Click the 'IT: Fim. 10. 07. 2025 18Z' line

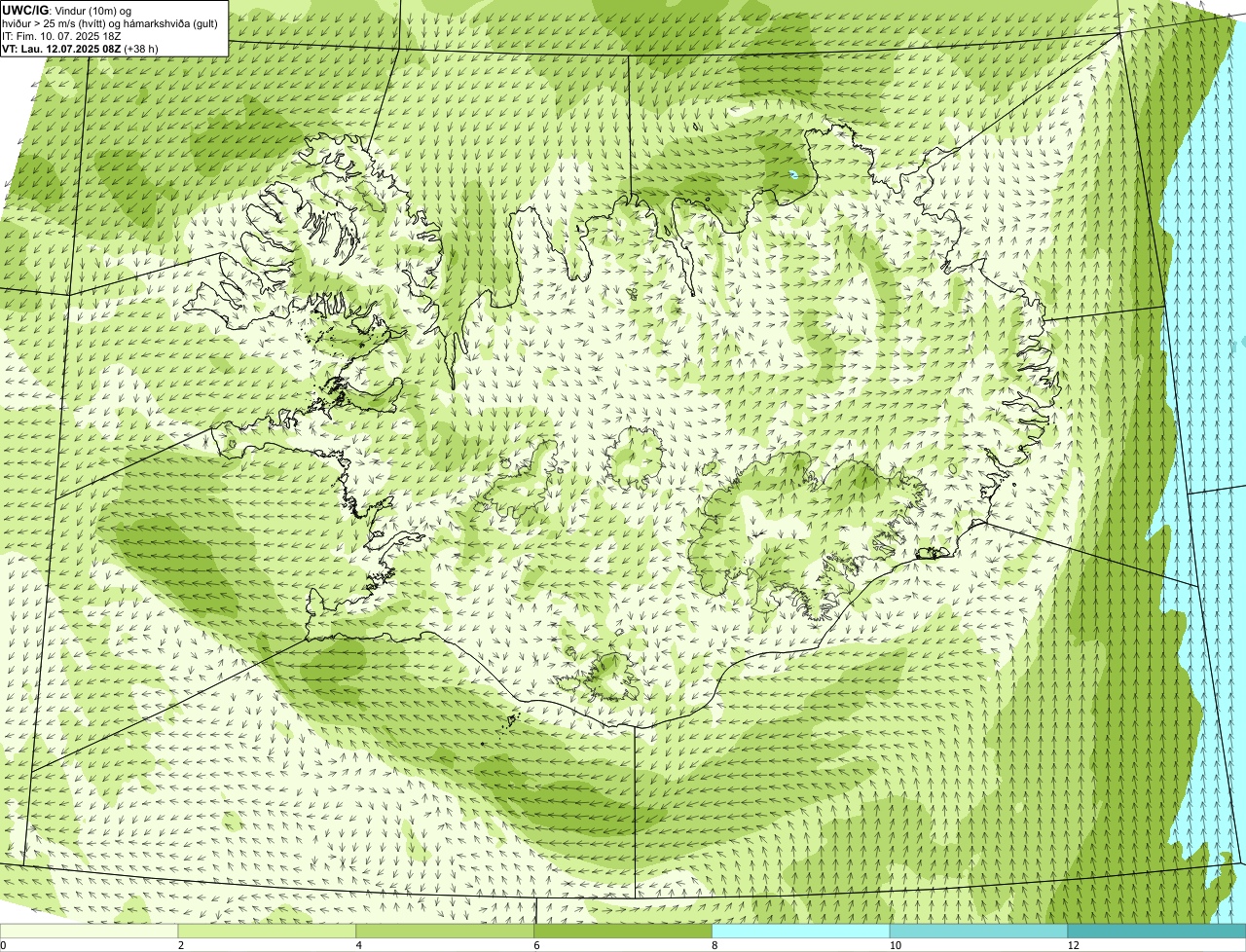[61, 36]
